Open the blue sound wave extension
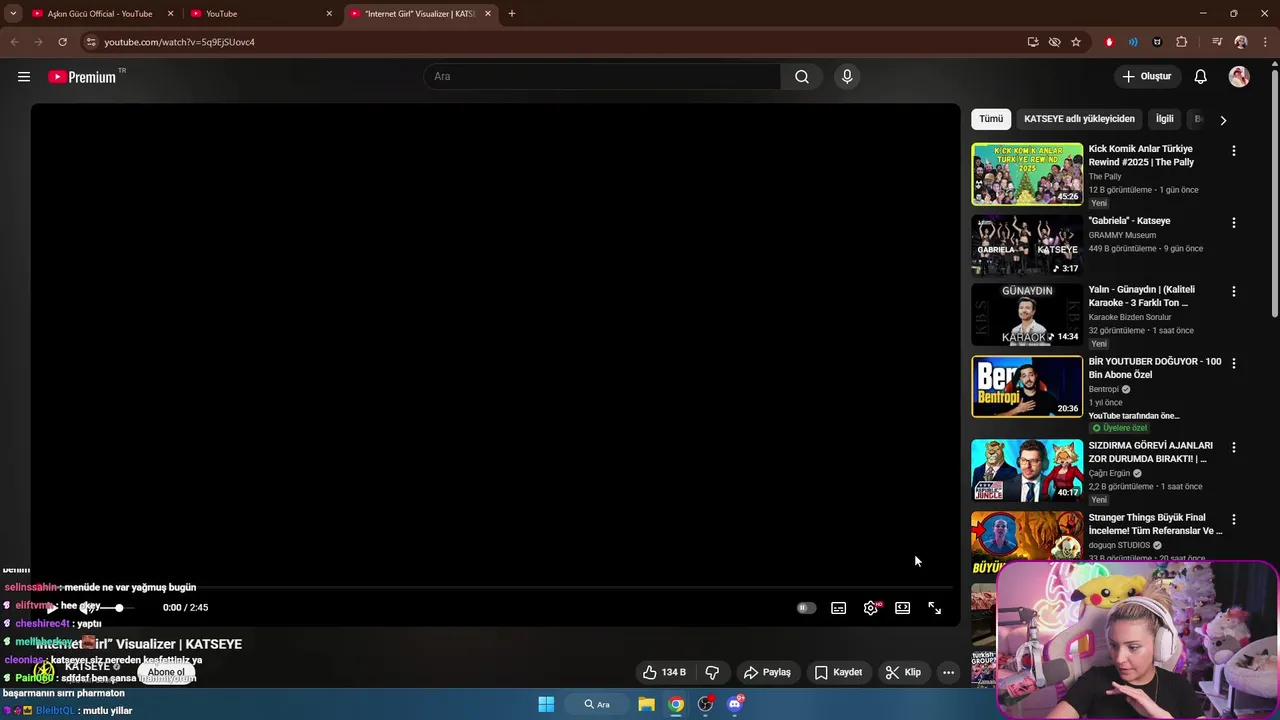Screen dimensions: 1280x720 pyautogui.click(x=1133, y=42)
